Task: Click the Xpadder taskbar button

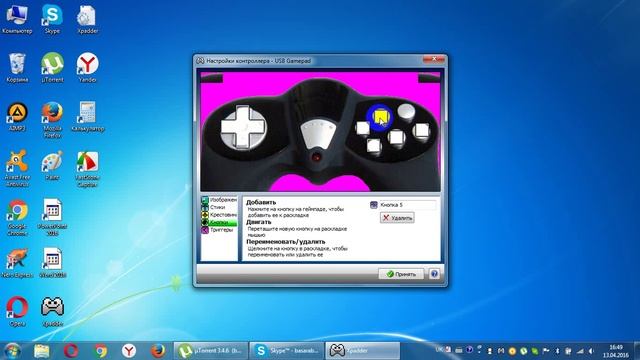Action: [362, 351]
